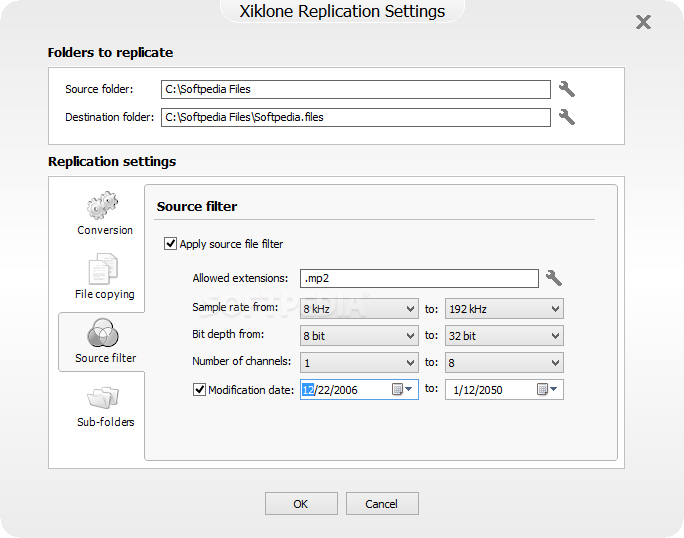Switch to the Sub-folders tab label
684x538 pixels.
click(106, 422)
